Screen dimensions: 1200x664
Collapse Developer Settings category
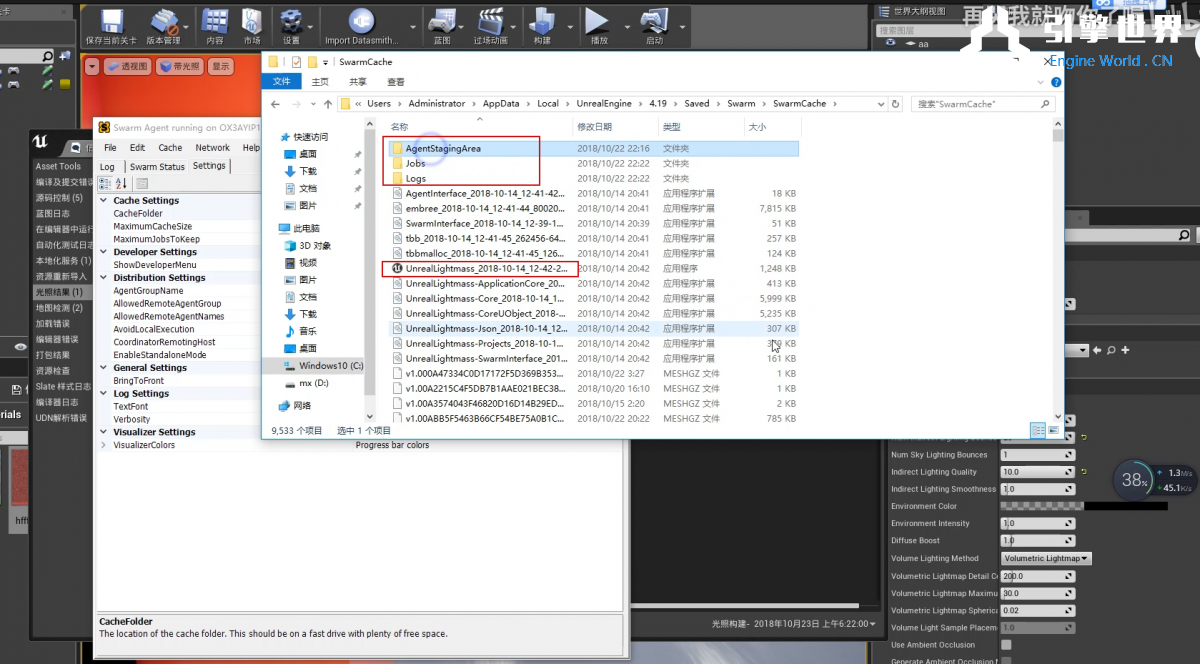tap(103, 252)
